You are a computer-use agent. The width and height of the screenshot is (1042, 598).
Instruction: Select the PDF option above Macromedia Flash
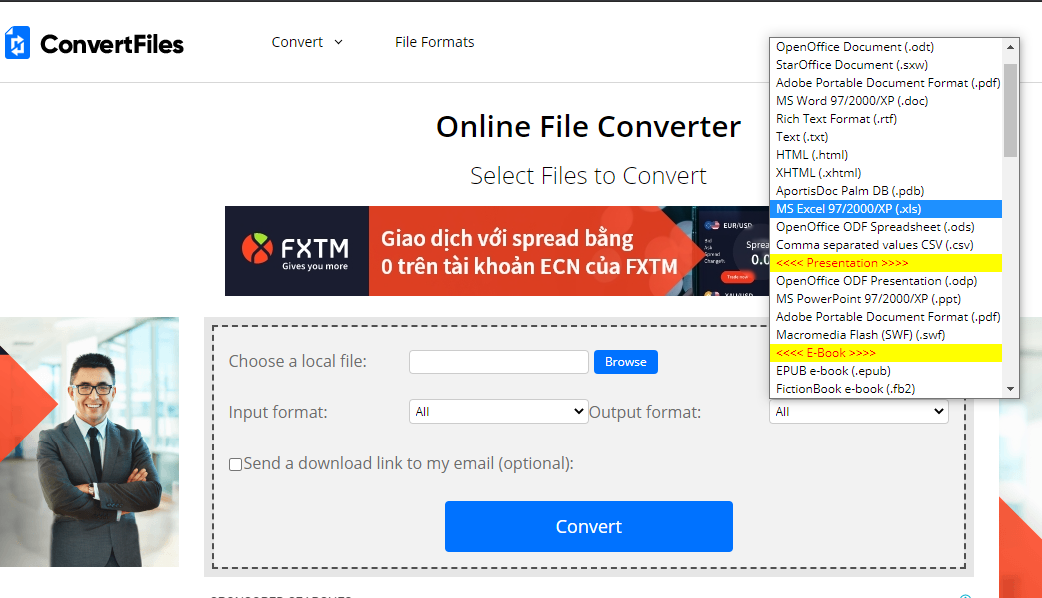coord(886,316)
